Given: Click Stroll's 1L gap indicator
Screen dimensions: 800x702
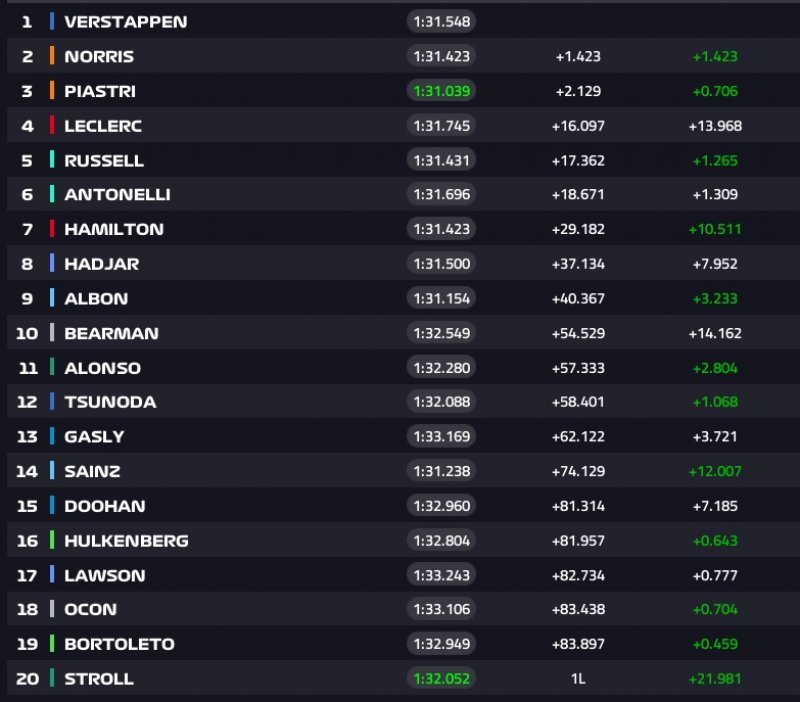Looking at the screenshot, I should pyautogui.click(x=578, y=678).
